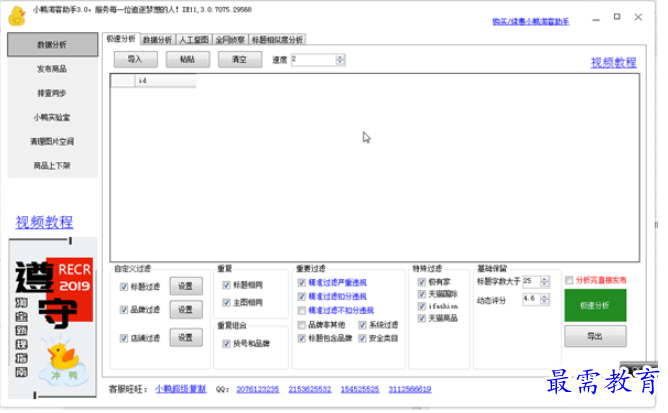Increase 标题字数大于 with the up arrow
This screenshot has width=668, height=413.
coord(545,279)
